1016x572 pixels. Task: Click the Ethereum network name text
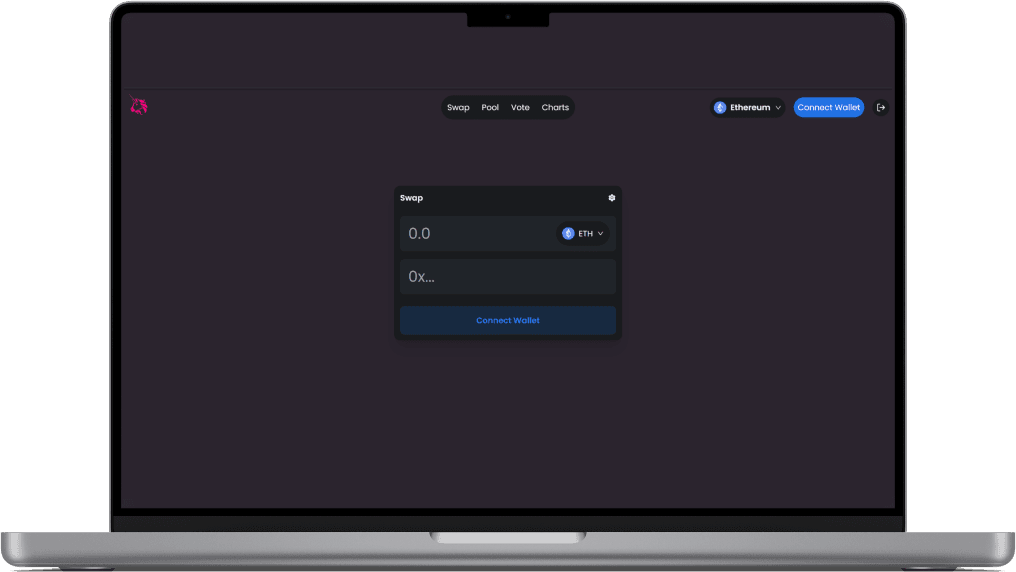pyautogui.click(x=750, y=108)
